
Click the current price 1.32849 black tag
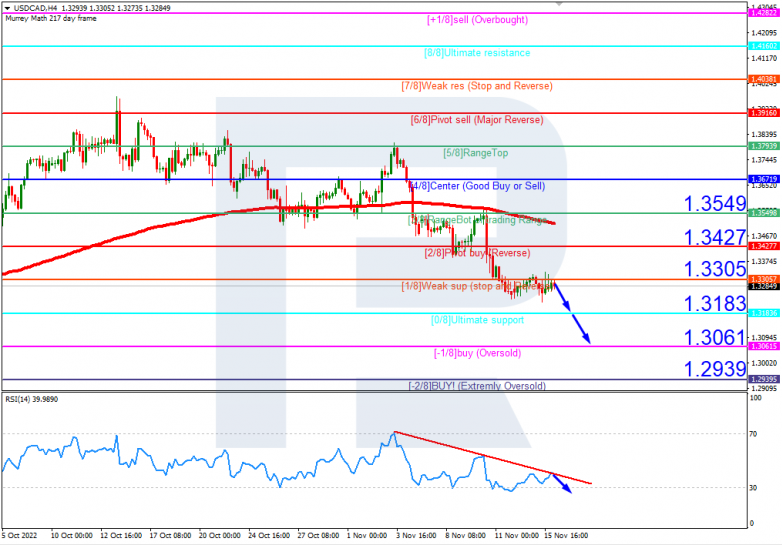coord(764,286)
